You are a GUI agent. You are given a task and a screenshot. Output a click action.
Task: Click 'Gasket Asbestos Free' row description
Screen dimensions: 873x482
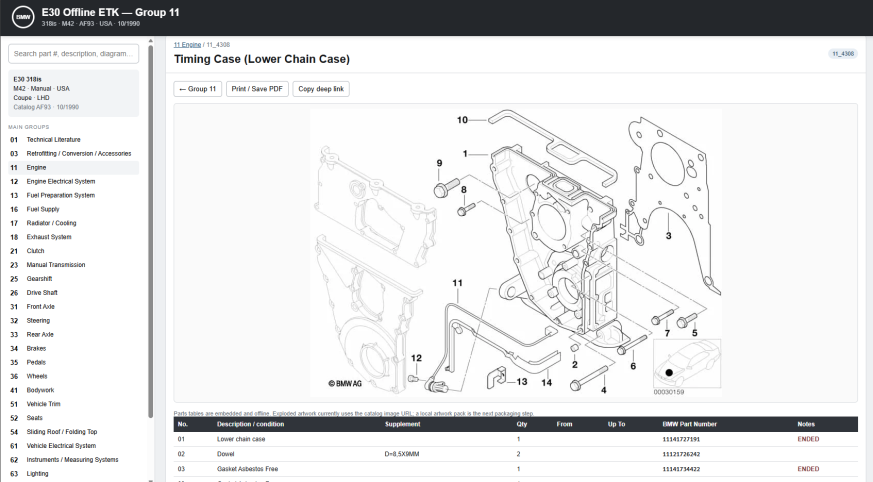click(247, 469)
